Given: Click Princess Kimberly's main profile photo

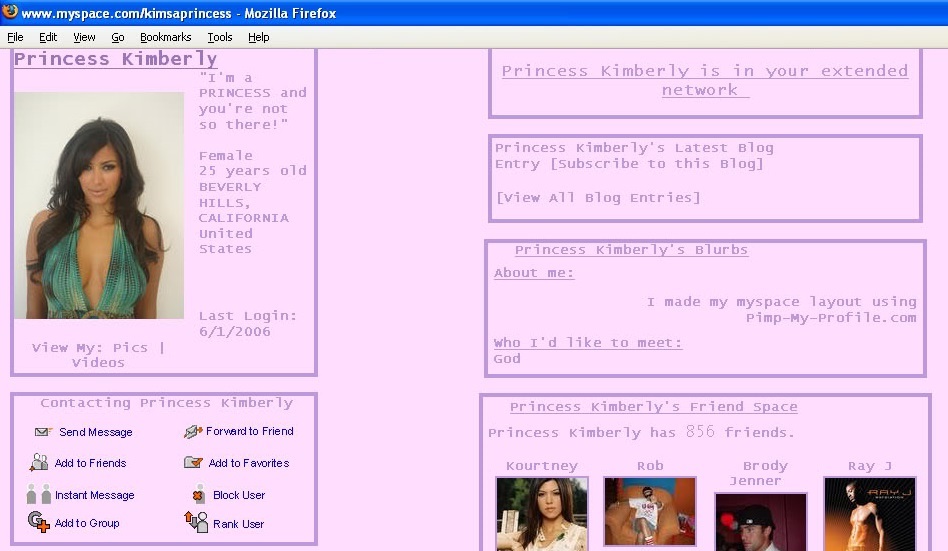Looking at the screenshot, I should (99, 205).
